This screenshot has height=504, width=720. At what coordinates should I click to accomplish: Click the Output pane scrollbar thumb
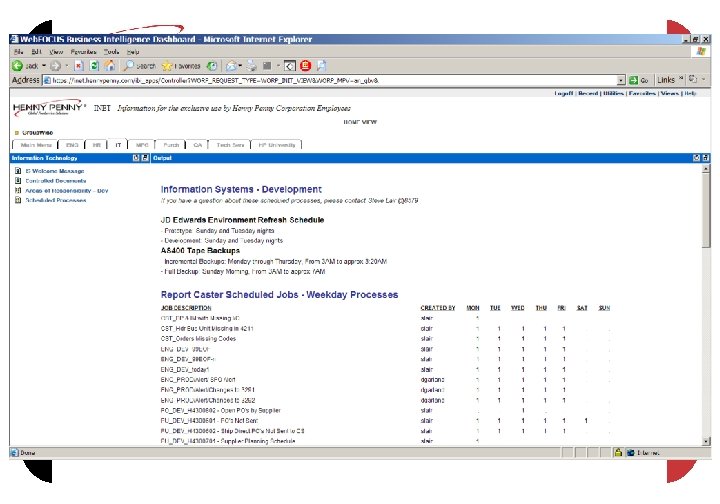click(706, 211)
